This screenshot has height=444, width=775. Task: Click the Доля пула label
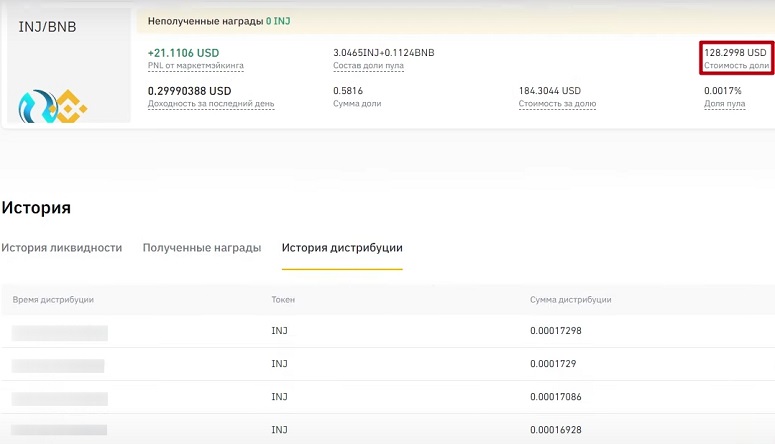(x=725, y=104)
